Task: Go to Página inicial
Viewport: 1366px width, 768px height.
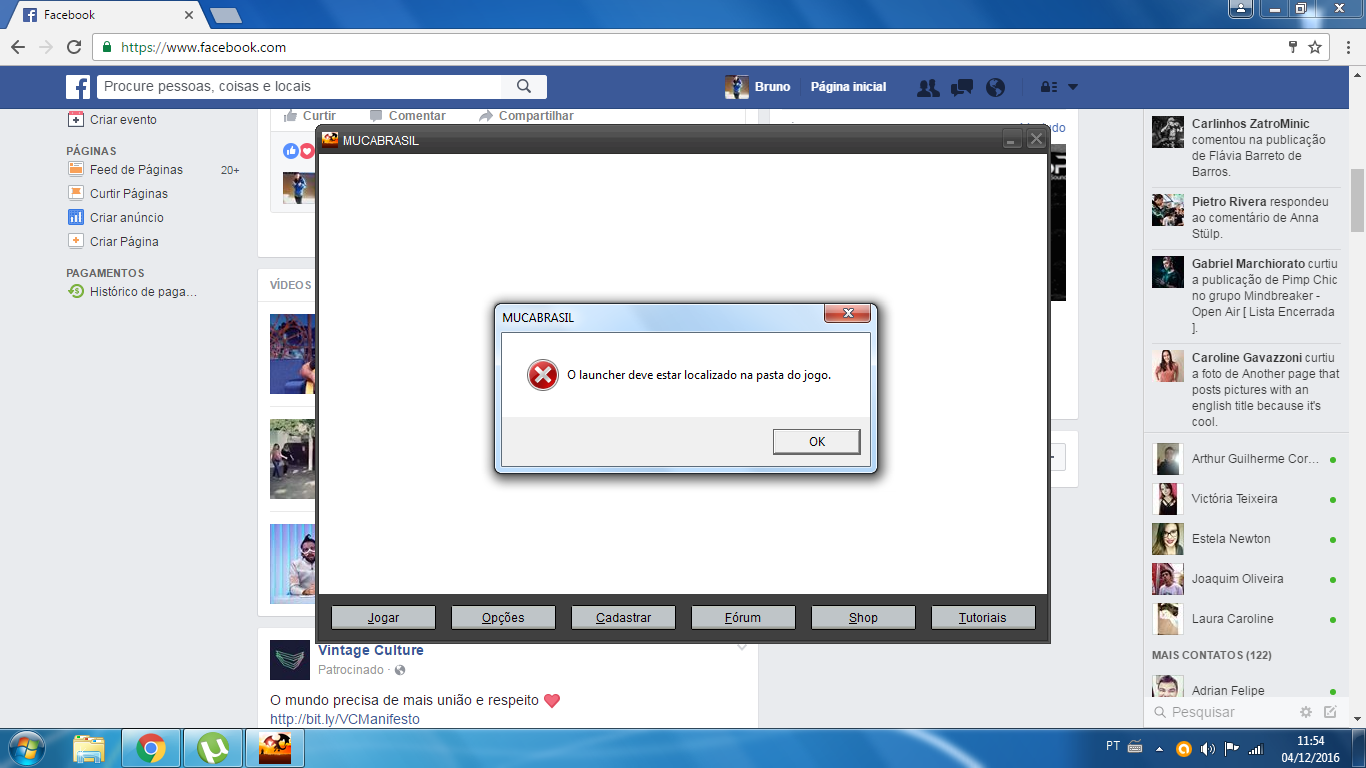Action: point(848,87)
